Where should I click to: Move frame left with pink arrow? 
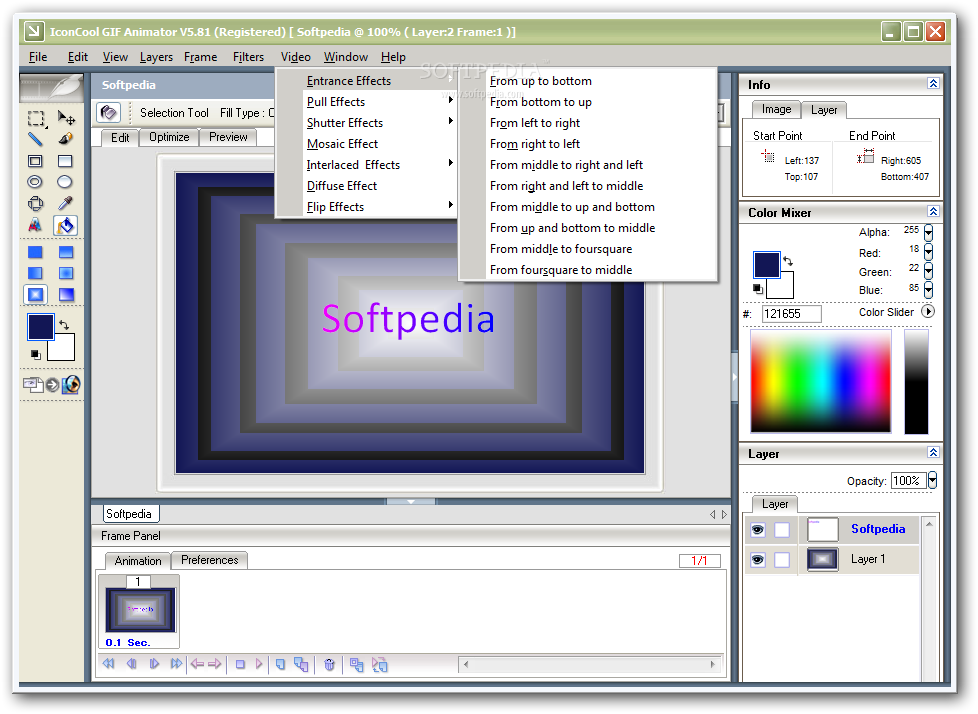point(198,663)
